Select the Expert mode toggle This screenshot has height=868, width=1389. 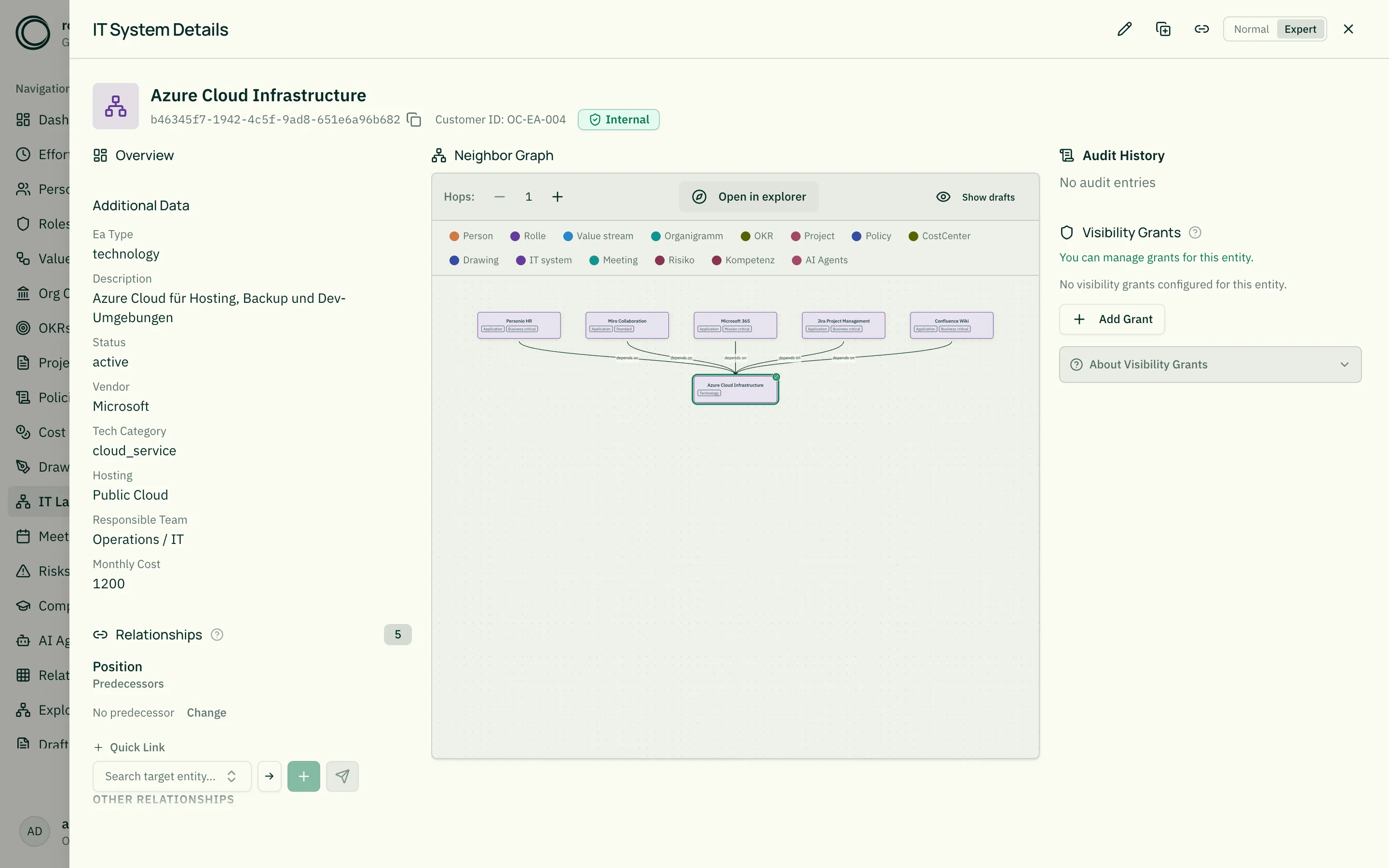[1300, 29]
